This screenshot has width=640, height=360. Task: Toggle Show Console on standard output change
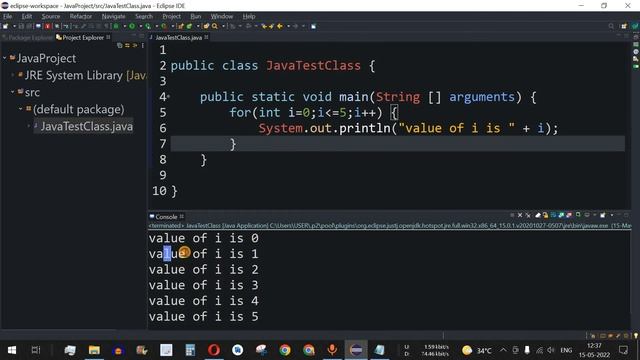pos(561,215)
